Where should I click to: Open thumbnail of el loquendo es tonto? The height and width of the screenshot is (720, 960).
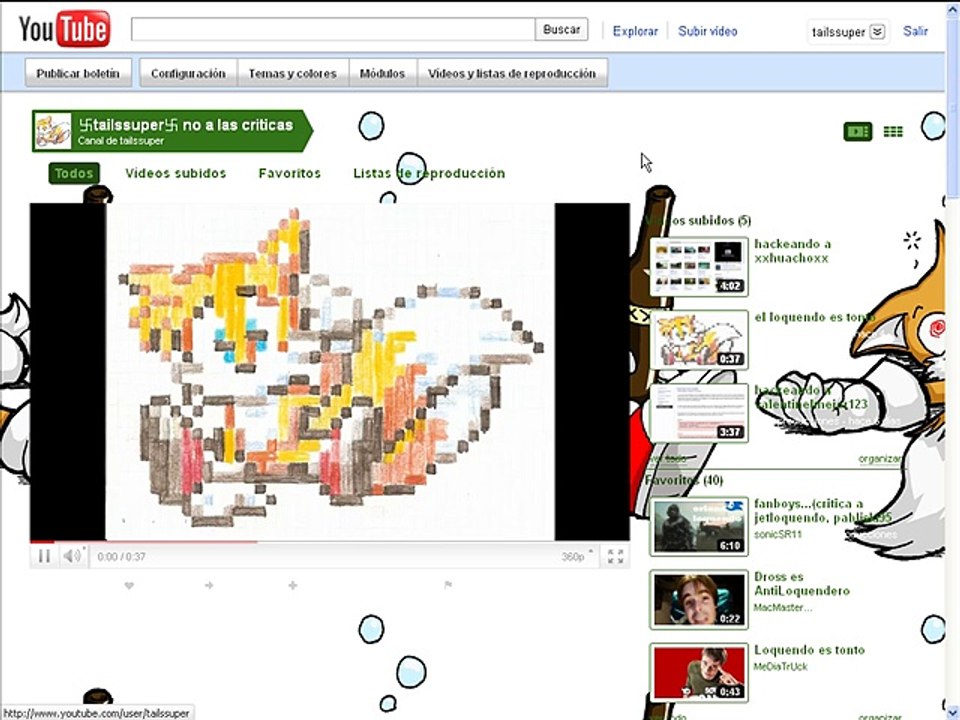tap(699, 340)
